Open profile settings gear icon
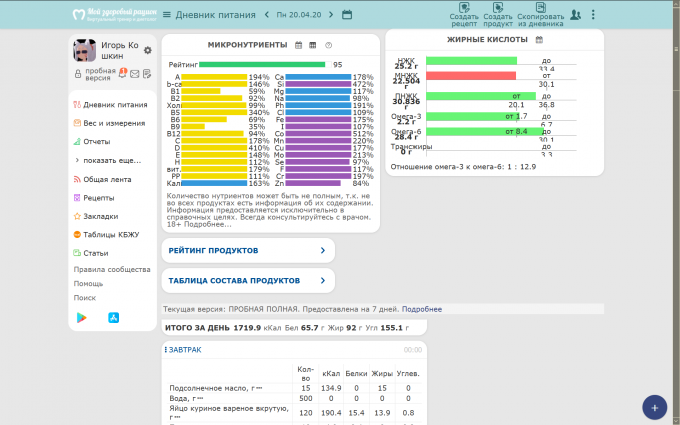The height and width of the screenshot is (425, 680). [148, 50]
